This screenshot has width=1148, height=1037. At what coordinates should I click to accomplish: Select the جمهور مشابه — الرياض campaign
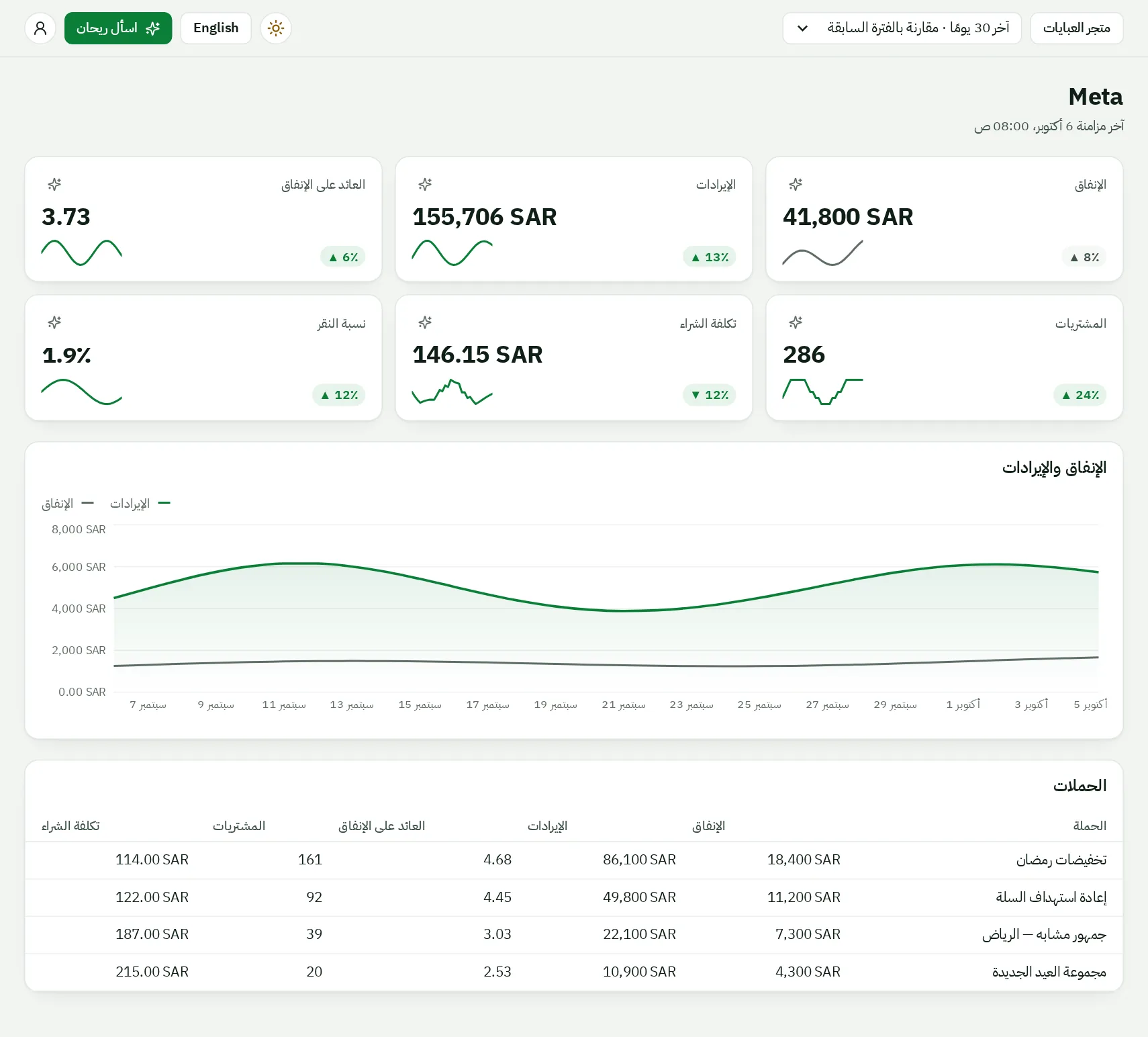574,935
